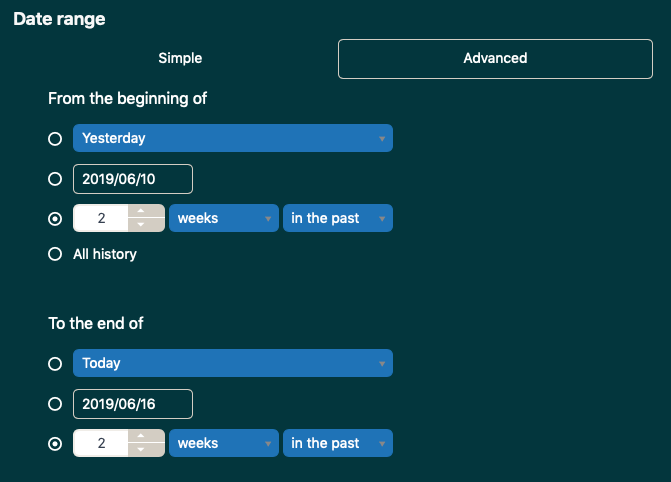
Task: Click the 2019/06/10 start date field
Action: pos(132,178)
